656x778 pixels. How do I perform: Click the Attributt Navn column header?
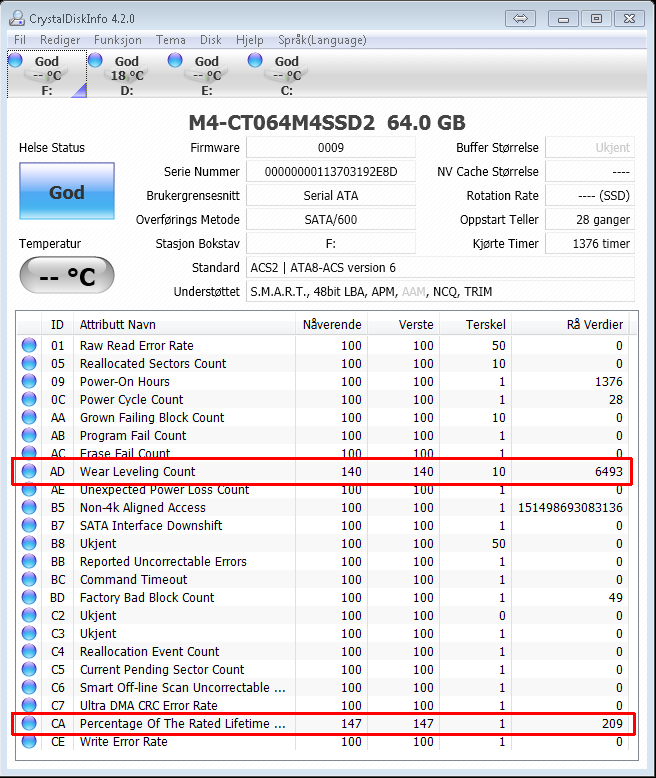pyautogui.click(x=184, y=324)
